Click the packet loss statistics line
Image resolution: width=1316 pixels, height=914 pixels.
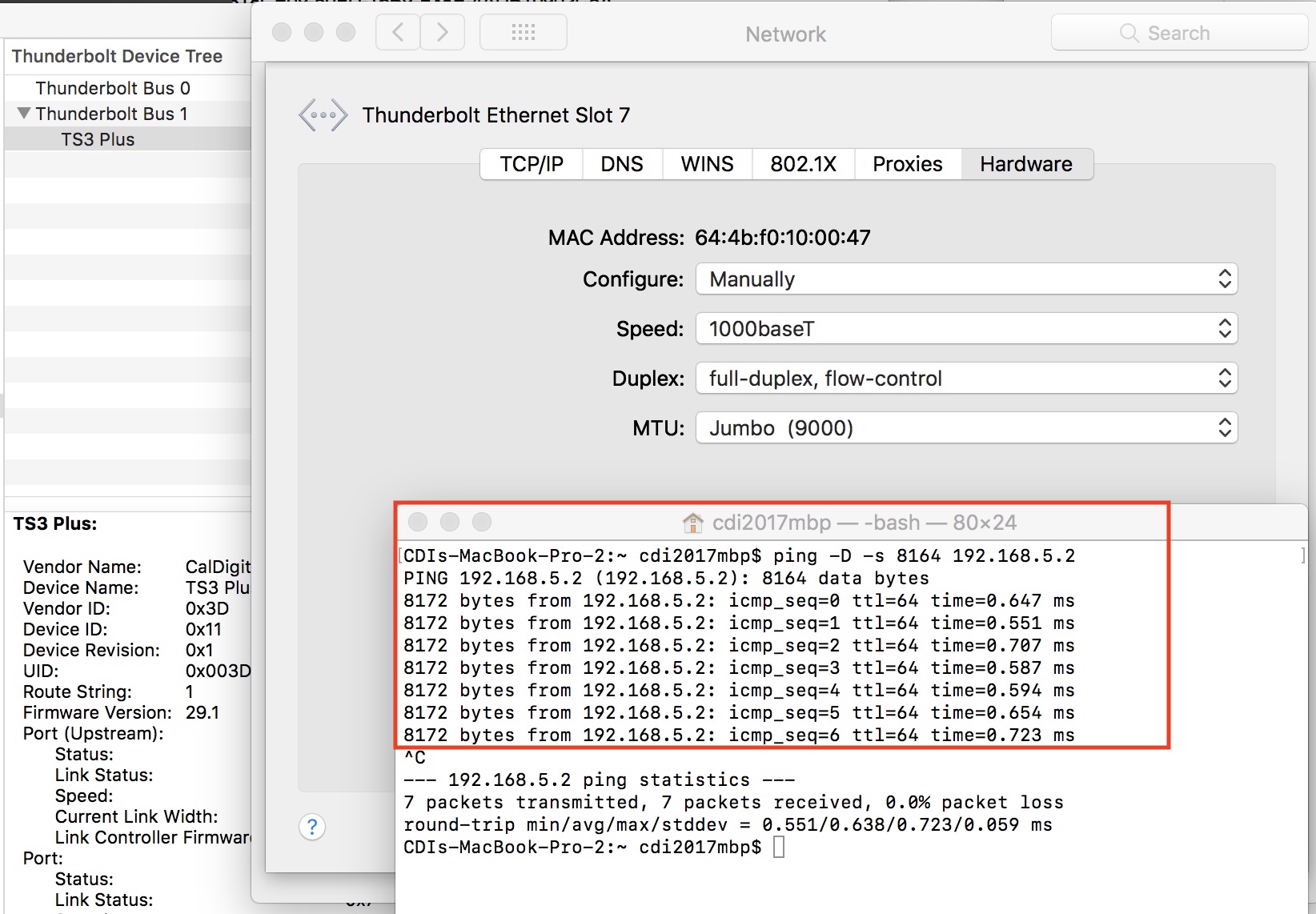coord(734,803)
